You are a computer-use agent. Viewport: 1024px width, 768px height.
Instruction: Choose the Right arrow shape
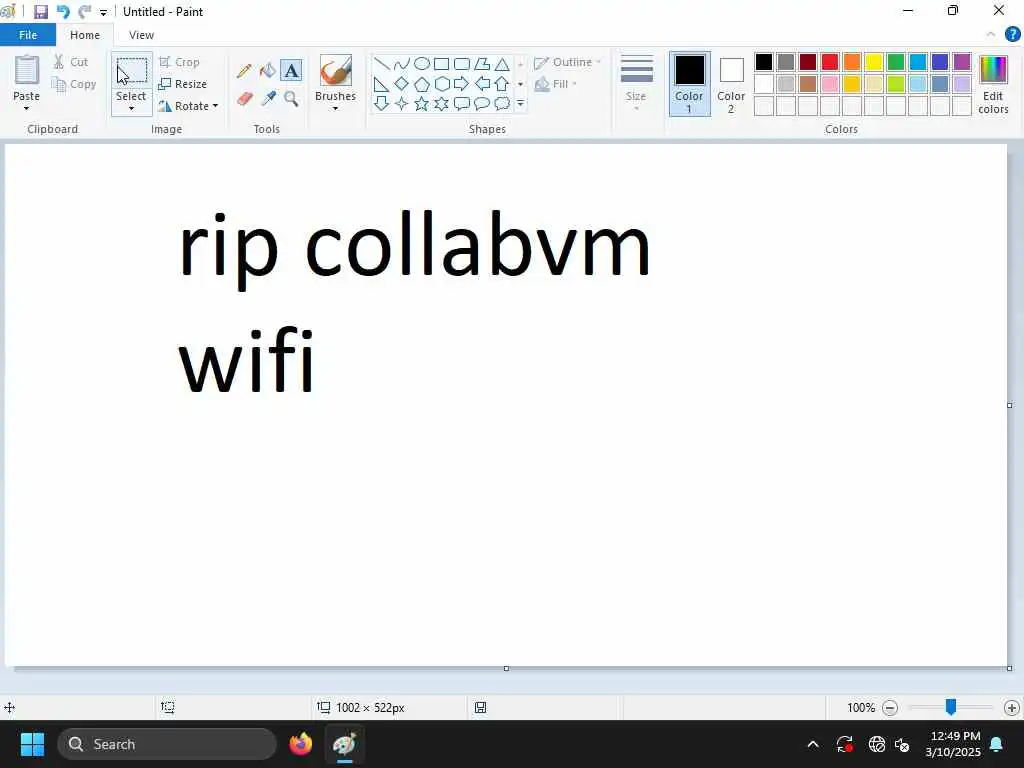click(x=462, y=84)
